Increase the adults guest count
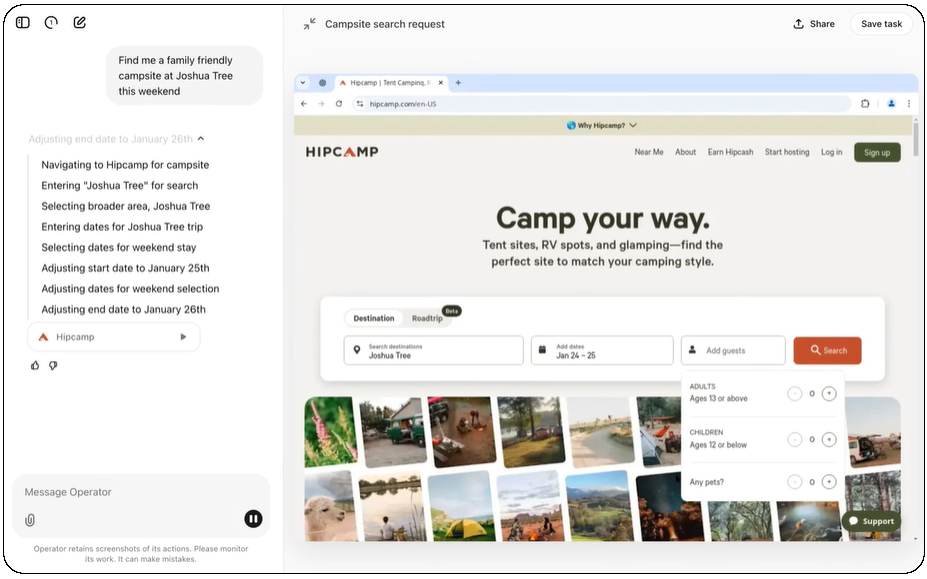The height and width of the screenshot is (579, 927). pyautogui.click(x=828, y=394)
